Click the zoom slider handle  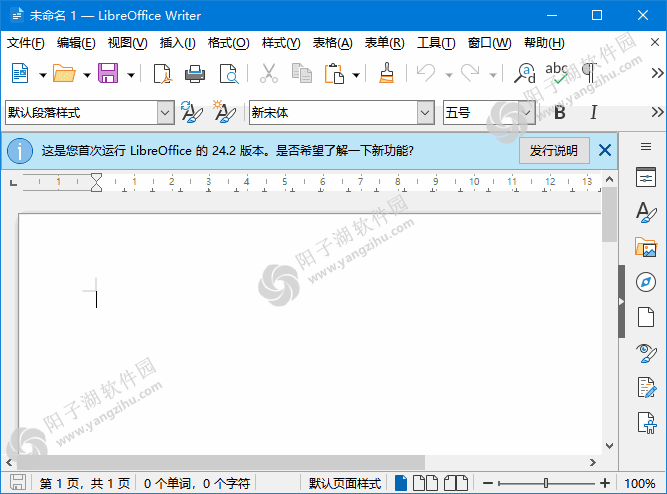[546, 483]
